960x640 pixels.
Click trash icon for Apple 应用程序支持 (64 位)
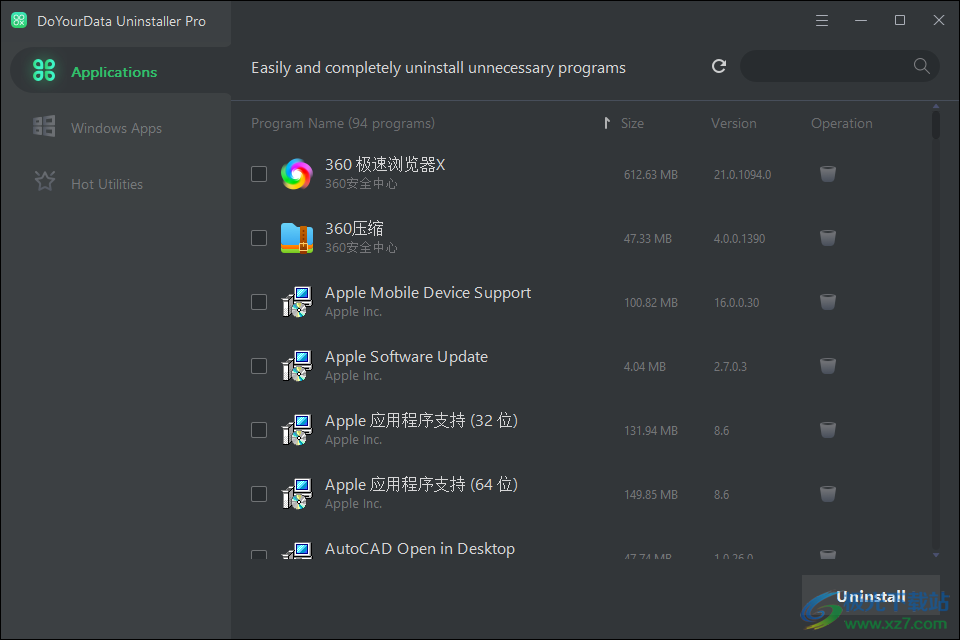point(828,494)
